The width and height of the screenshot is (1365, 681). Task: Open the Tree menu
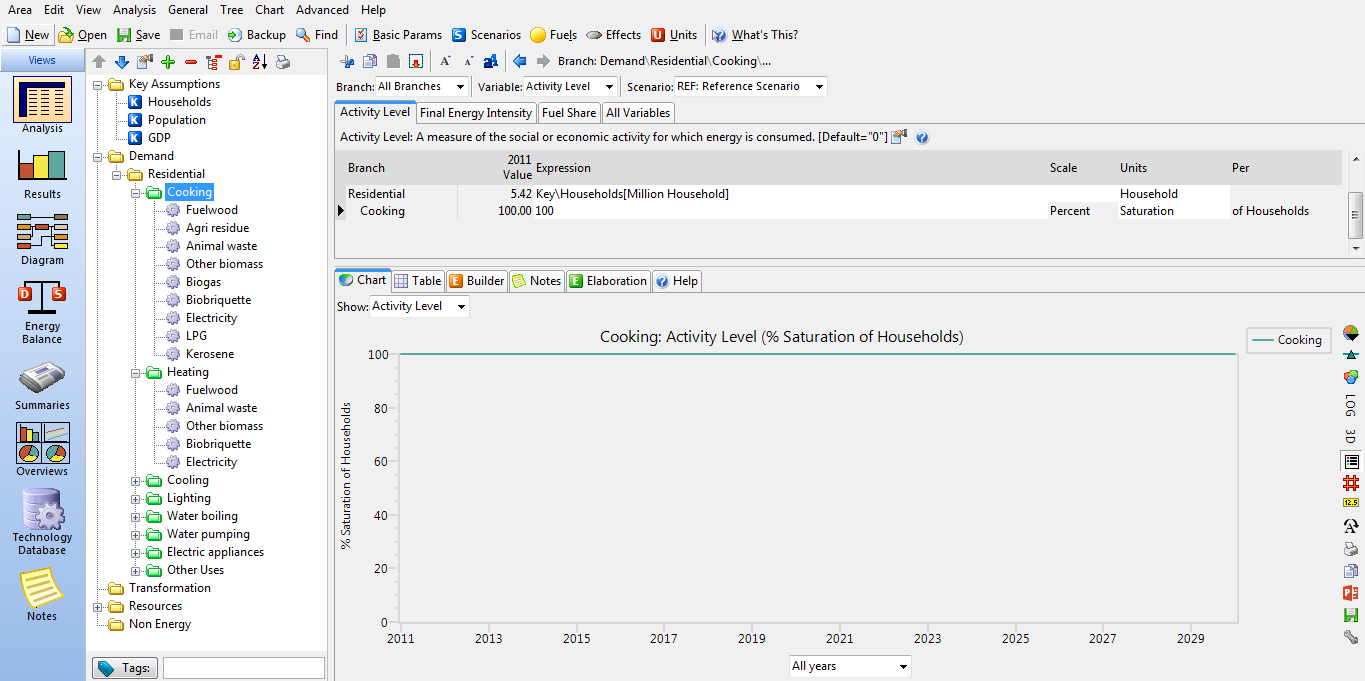click(x=232, y=10)
